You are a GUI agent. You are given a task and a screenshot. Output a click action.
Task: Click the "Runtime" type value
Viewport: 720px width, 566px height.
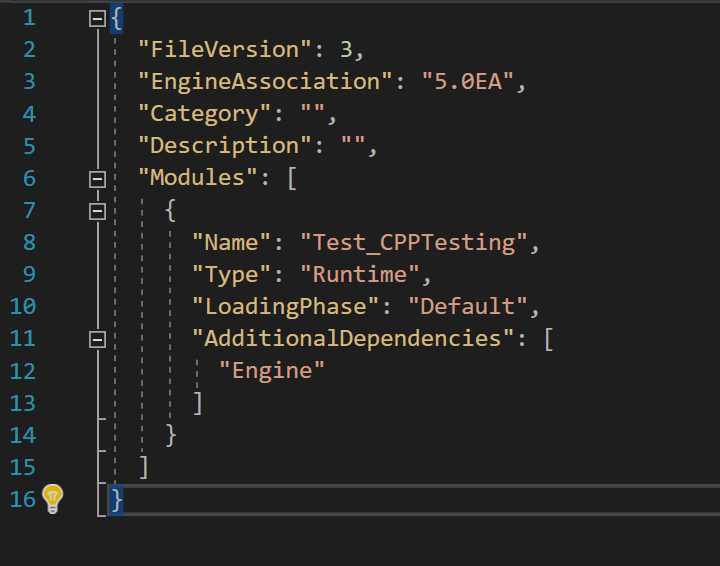point(360,275)
